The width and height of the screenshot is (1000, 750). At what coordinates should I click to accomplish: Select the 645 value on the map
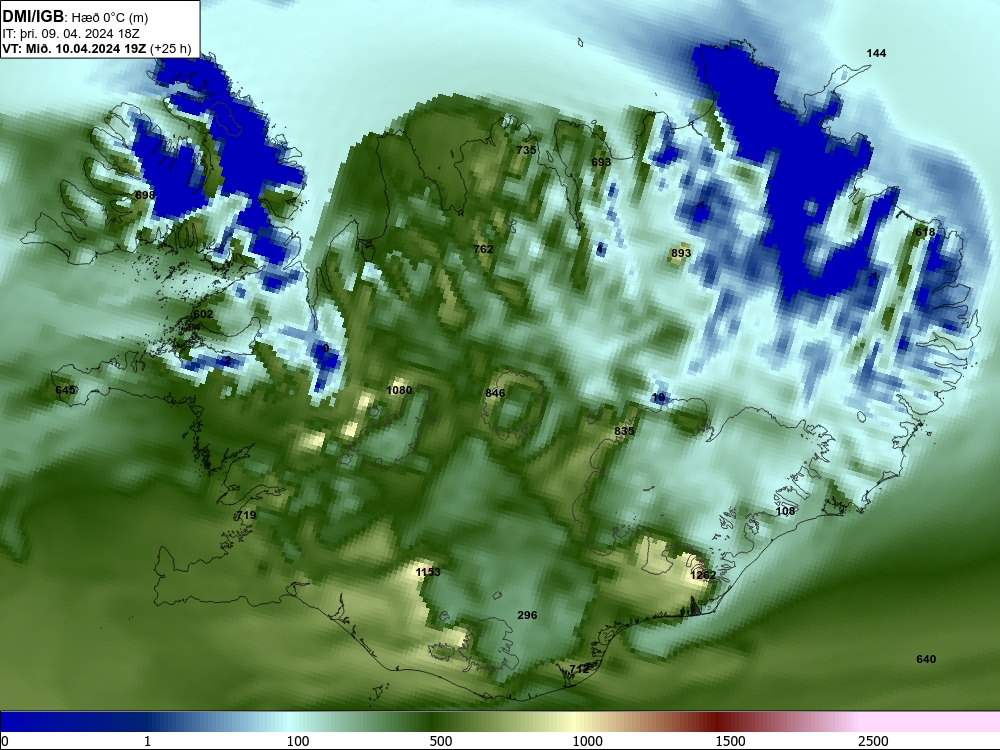[x=65, y=390]
